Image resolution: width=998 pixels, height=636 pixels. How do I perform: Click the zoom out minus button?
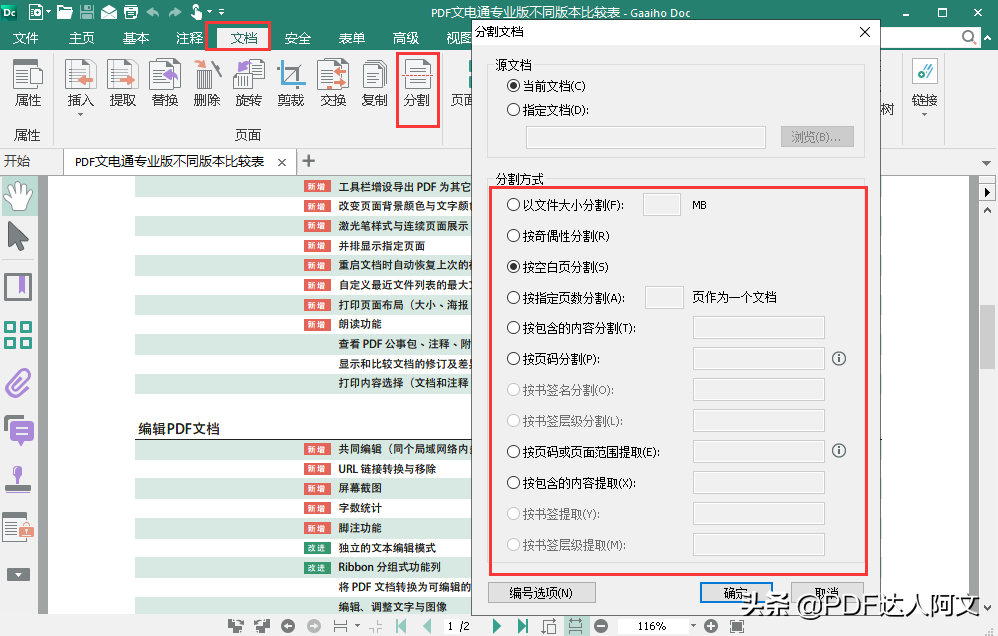pos(601,626)
